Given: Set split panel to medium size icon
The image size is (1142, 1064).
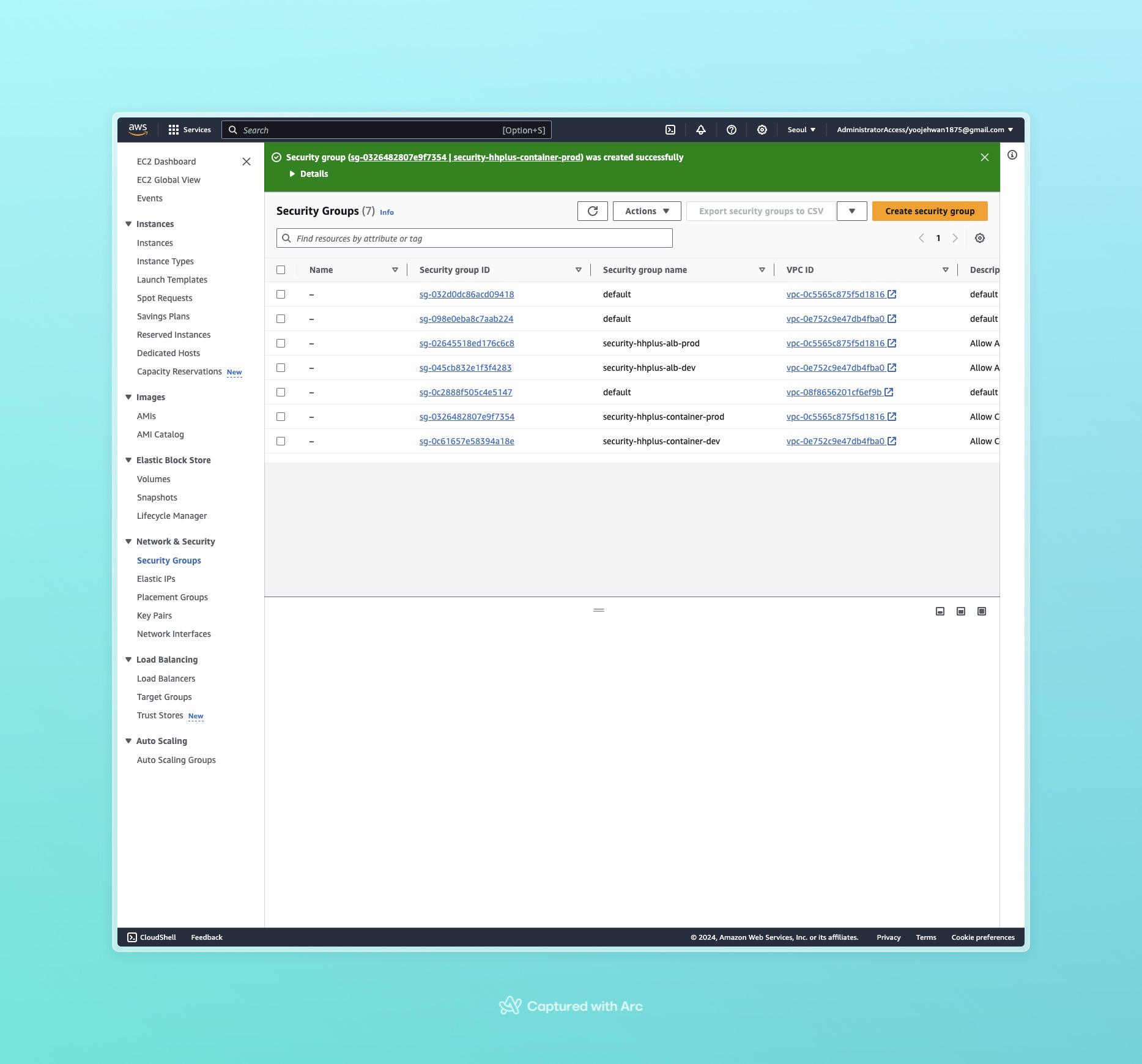Looking at the screenshot, I should click(x=961, y=611).
